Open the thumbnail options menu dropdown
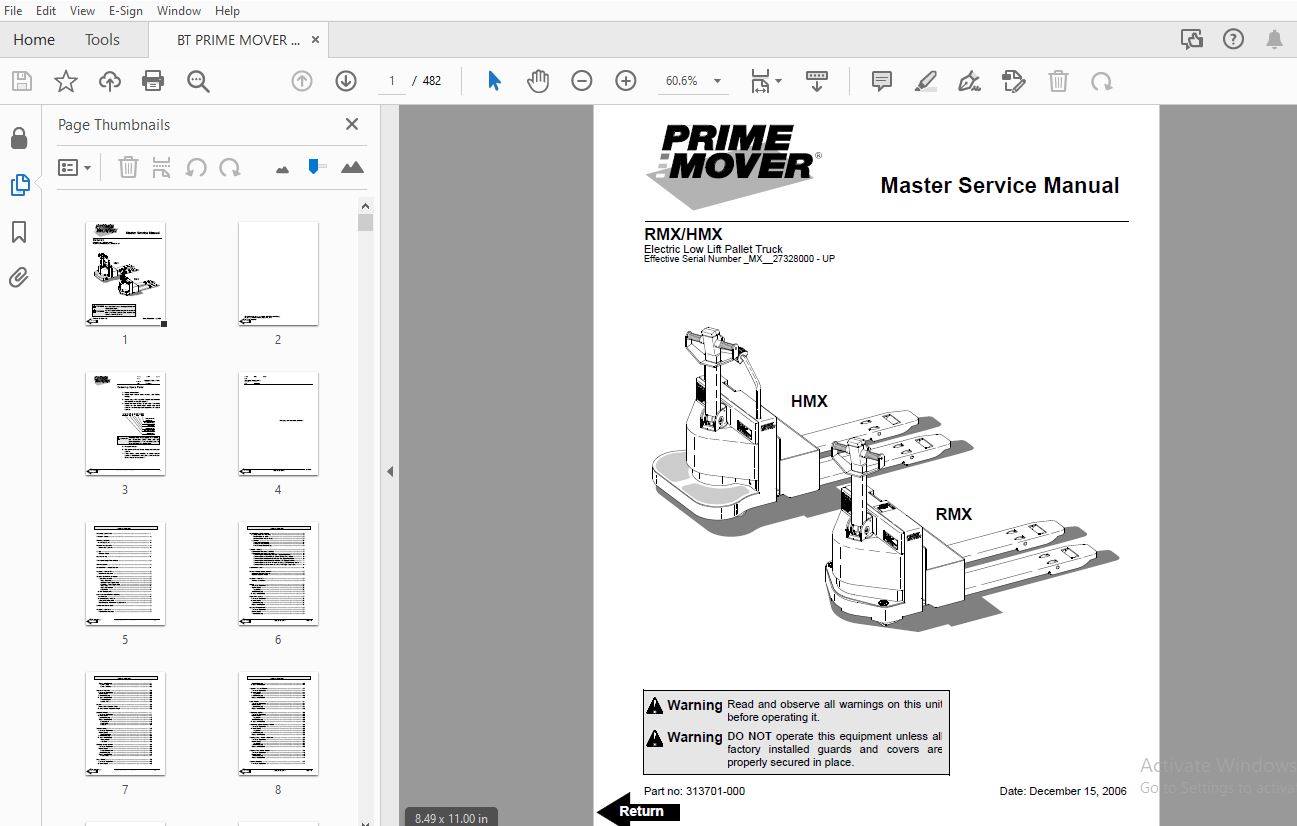 75,167
